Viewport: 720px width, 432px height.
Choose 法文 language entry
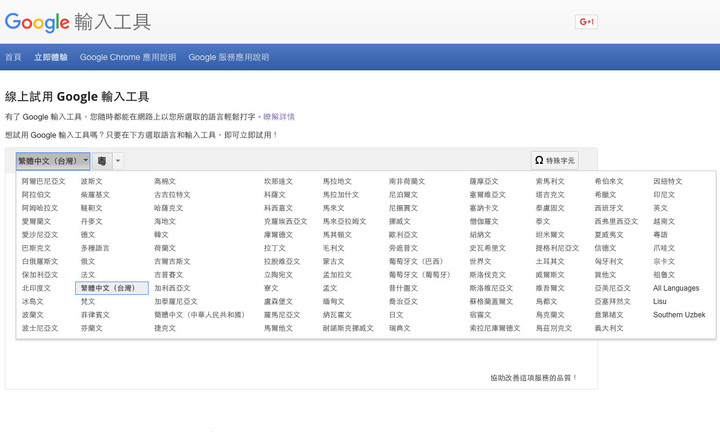[88, 275]
